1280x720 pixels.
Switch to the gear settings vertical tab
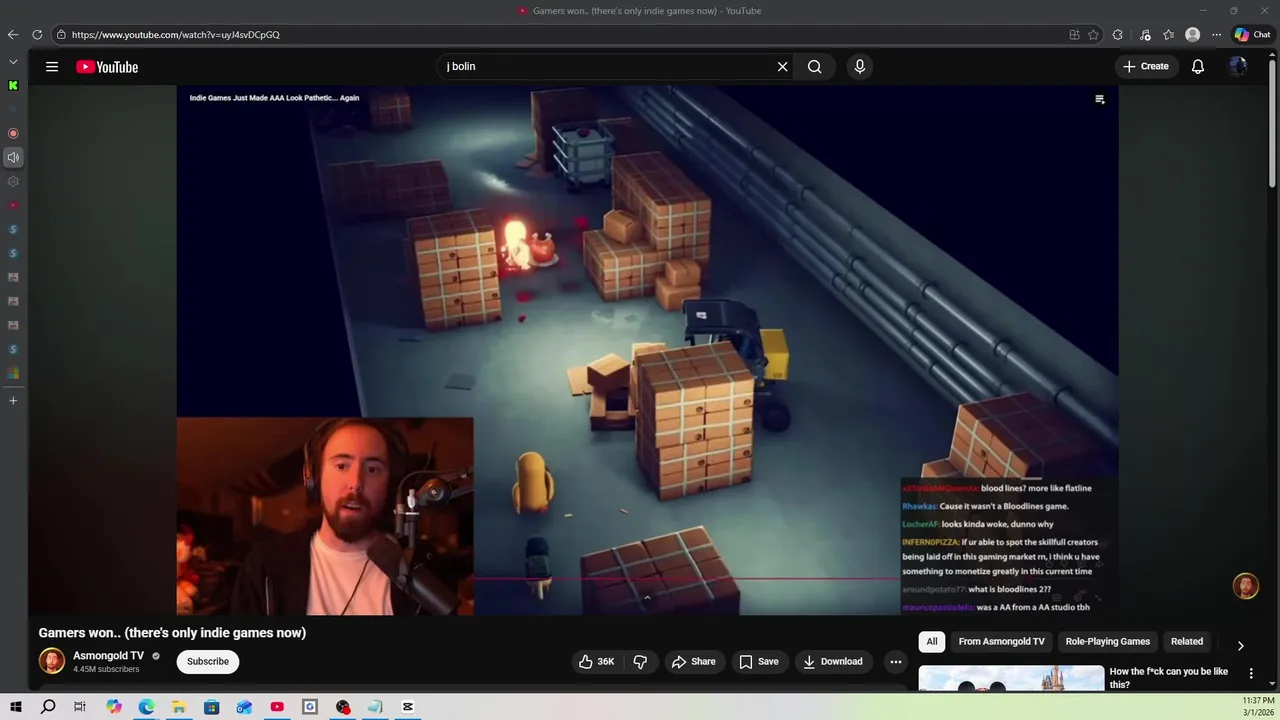[x=13, y=181]
